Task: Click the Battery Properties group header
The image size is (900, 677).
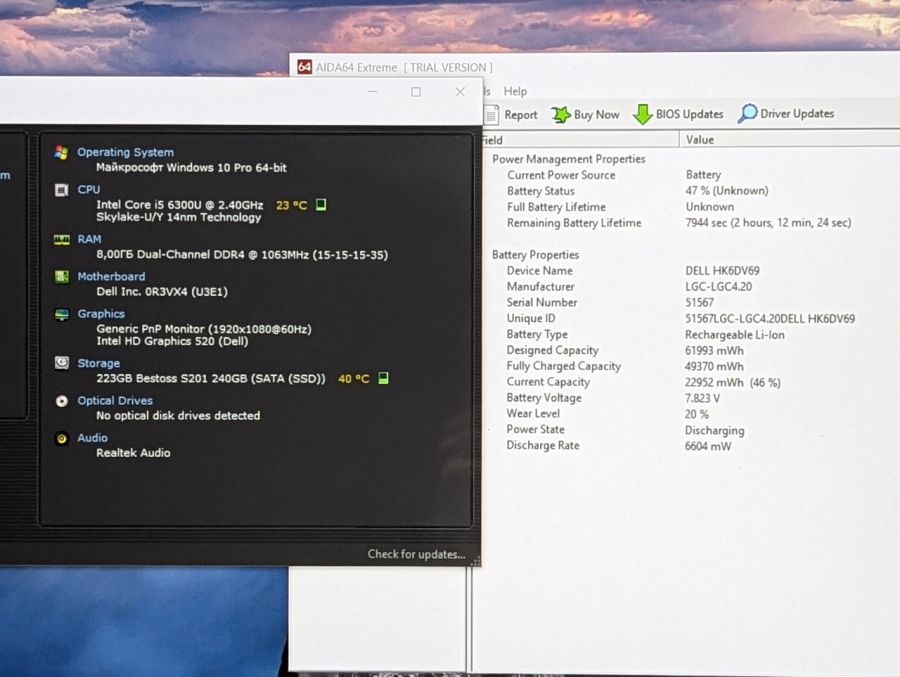Action: pyautogui.click(x=535, y=254)
